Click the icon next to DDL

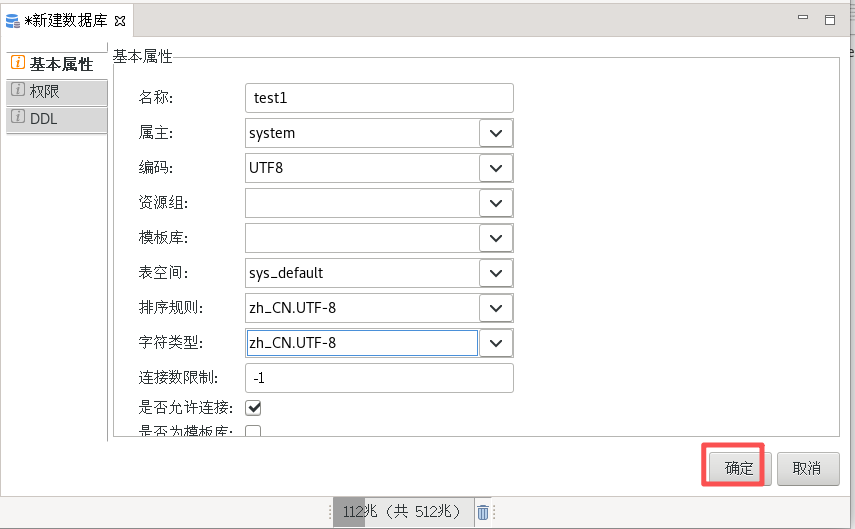17,118
